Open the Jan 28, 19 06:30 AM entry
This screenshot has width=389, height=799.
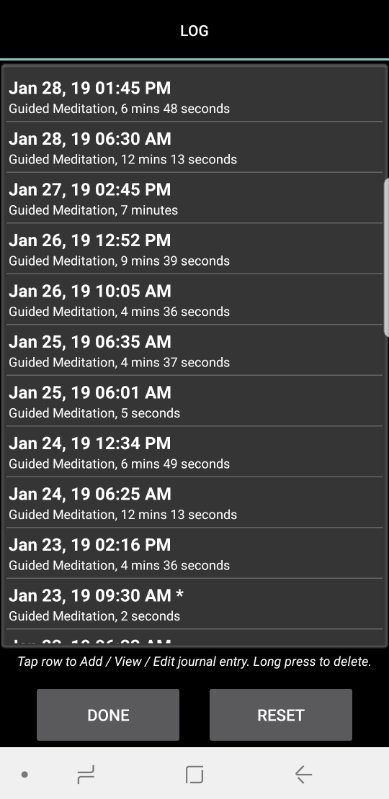(x=194, y=147)
